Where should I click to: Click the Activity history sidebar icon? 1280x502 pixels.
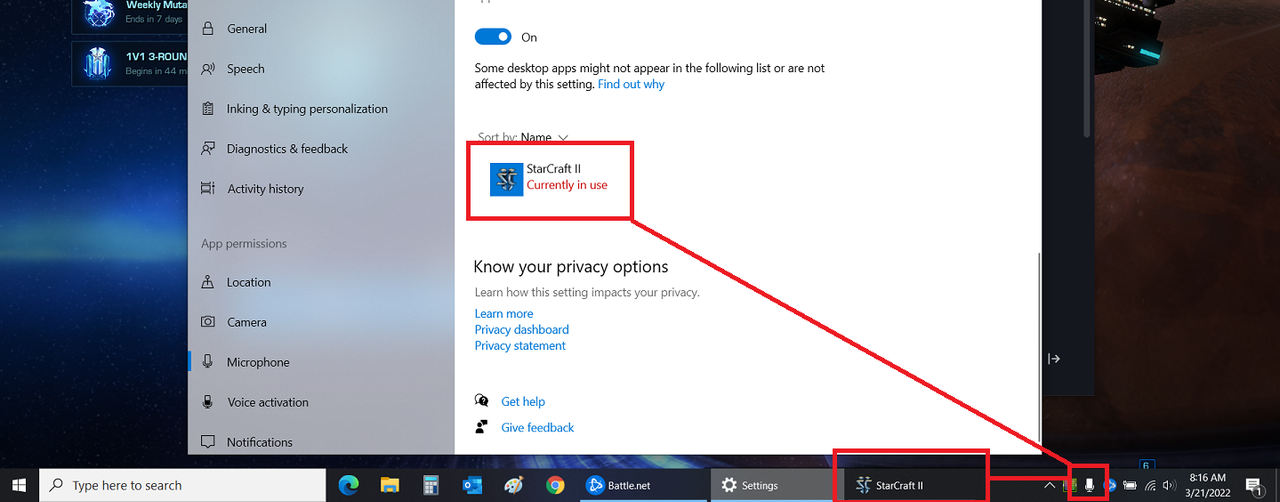pos(207,189)
